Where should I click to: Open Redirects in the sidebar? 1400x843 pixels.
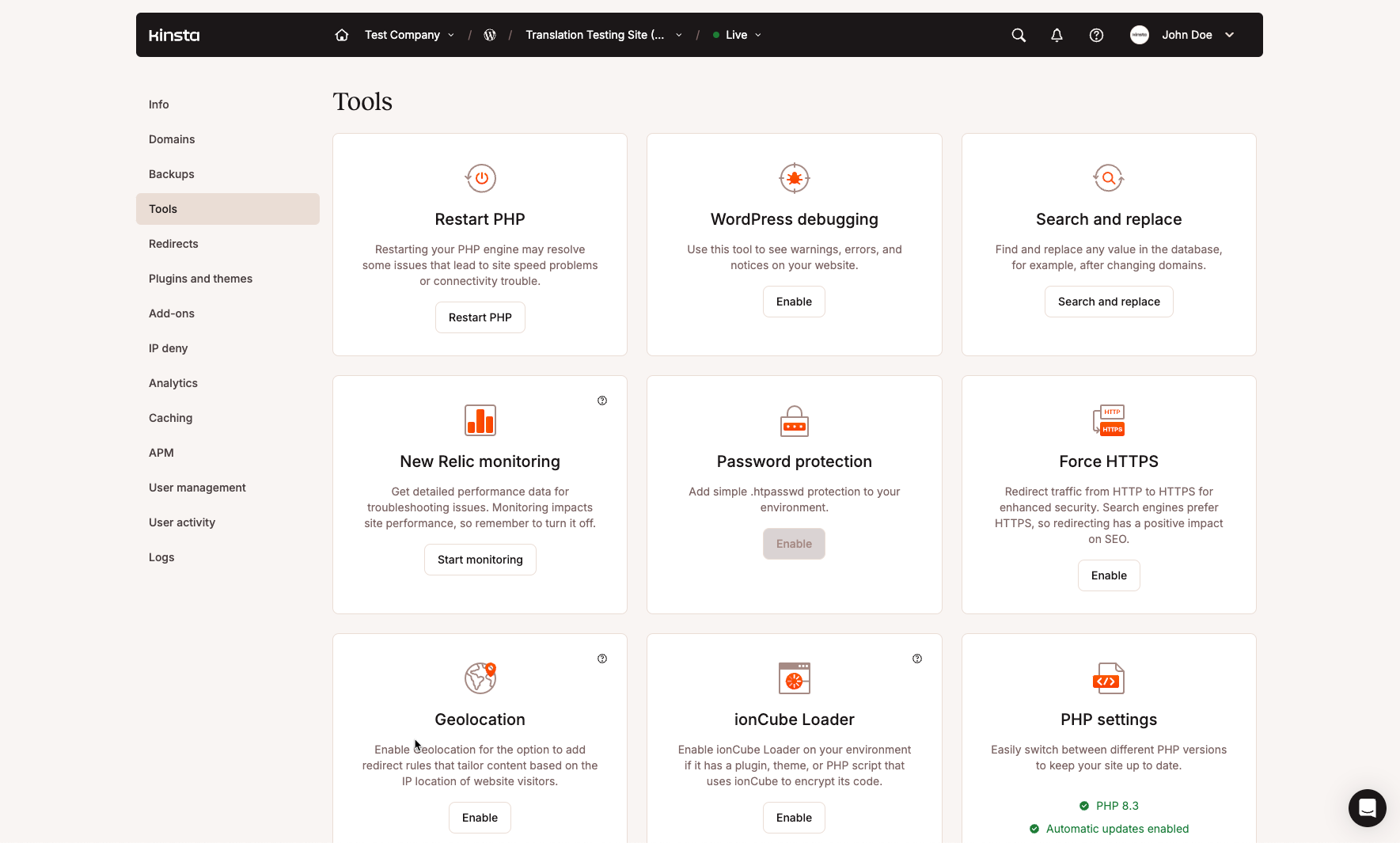(228, 244)
